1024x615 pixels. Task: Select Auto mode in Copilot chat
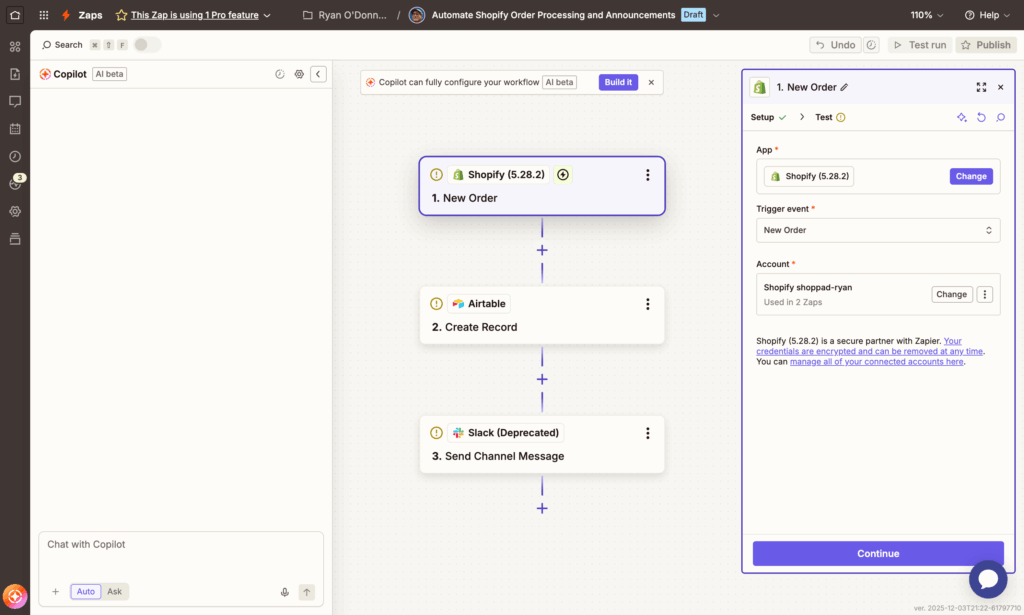point(86,591)
